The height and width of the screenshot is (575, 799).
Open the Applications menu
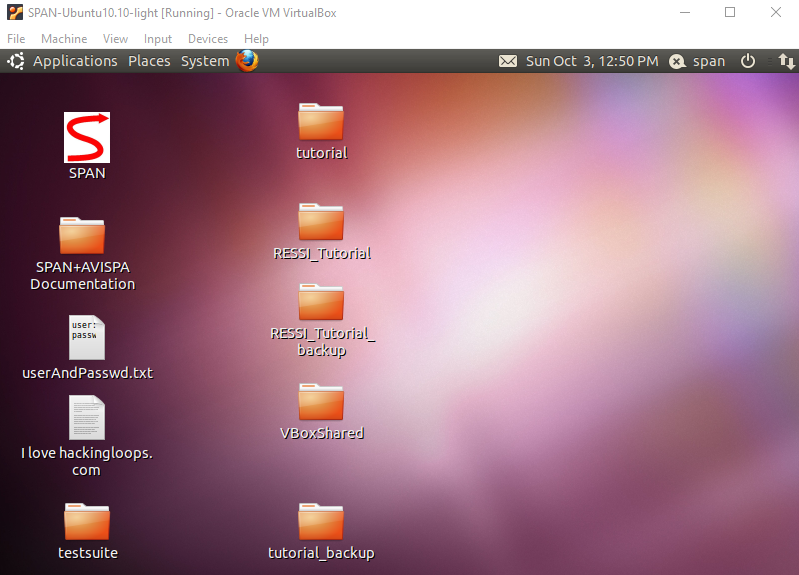pos(75,61)
